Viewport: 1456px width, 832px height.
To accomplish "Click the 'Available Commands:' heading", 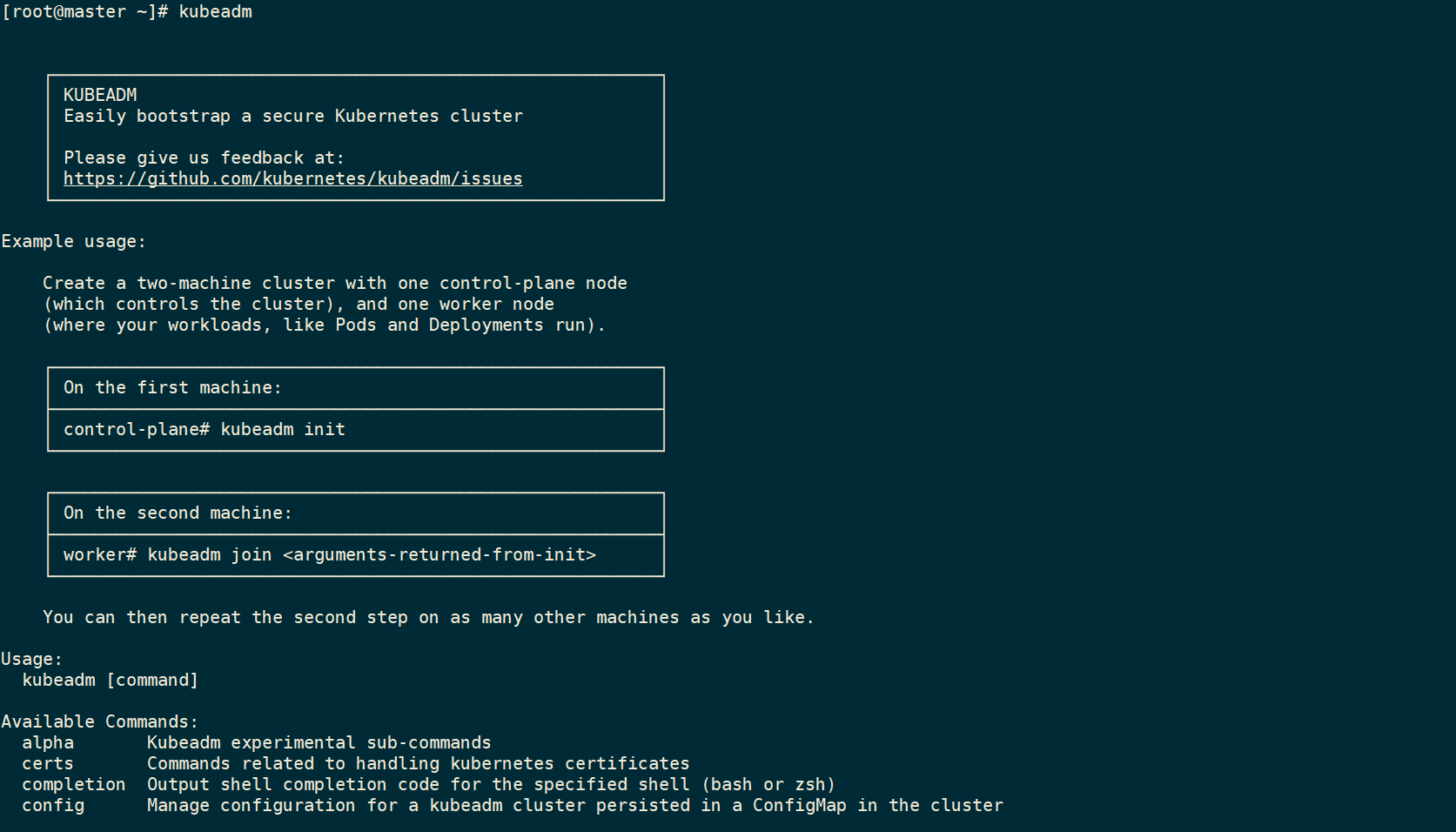I will (100, 721).
